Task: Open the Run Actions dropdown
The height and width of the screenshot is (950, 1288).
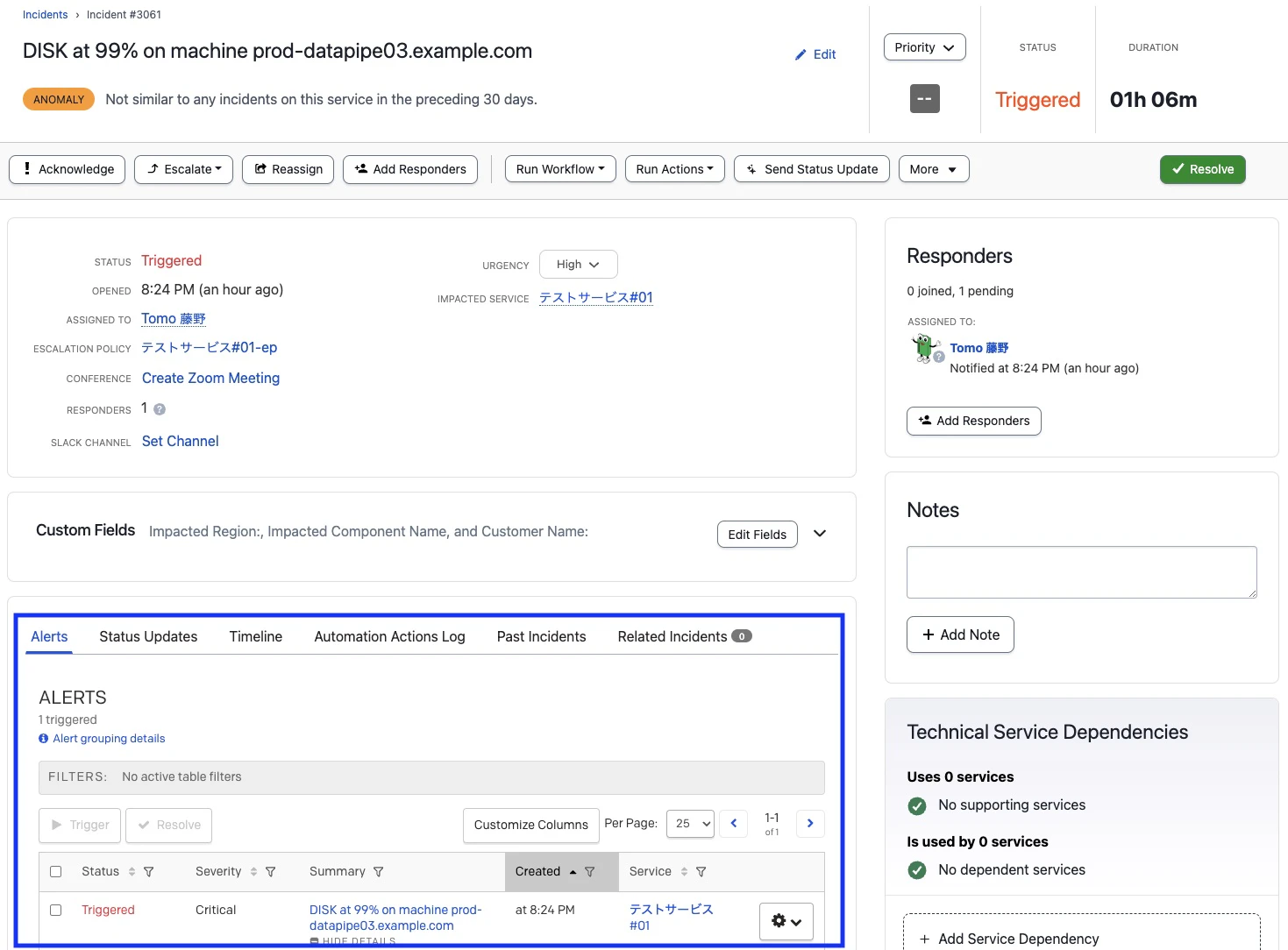Action: click(x=675, y=169)
